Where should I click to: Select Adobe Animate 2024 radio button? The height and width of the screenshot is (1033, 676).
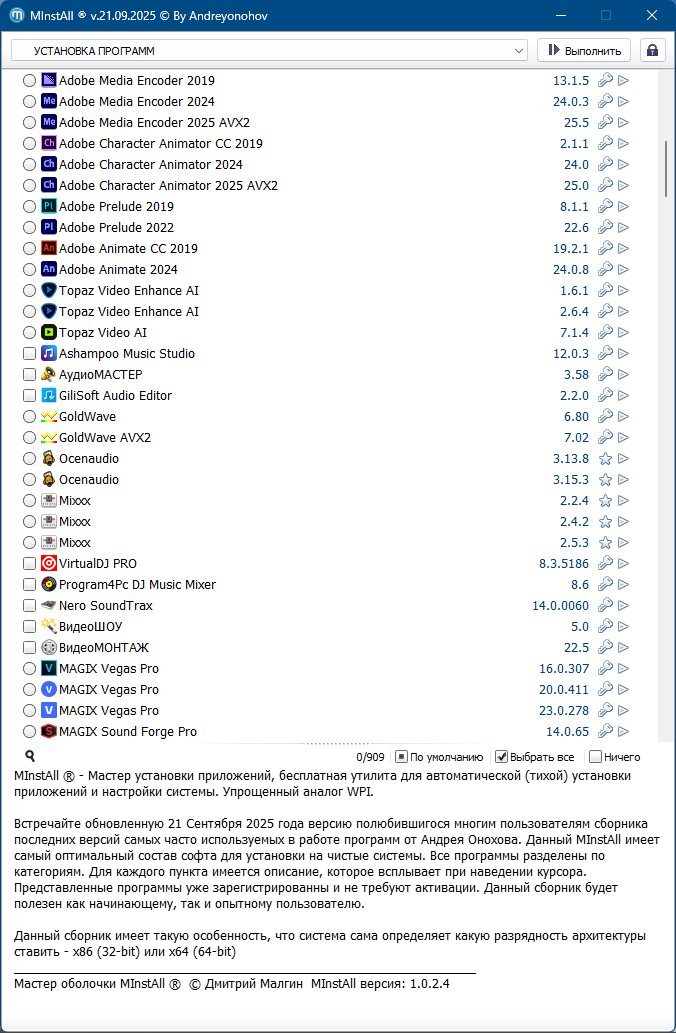(29, 270)
